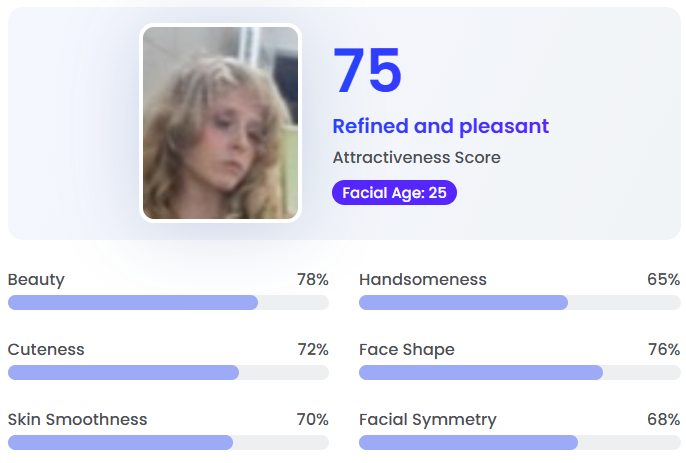686x463 pixels.
Task: Click the Handsomeness label text
Action: click(423, 279)
